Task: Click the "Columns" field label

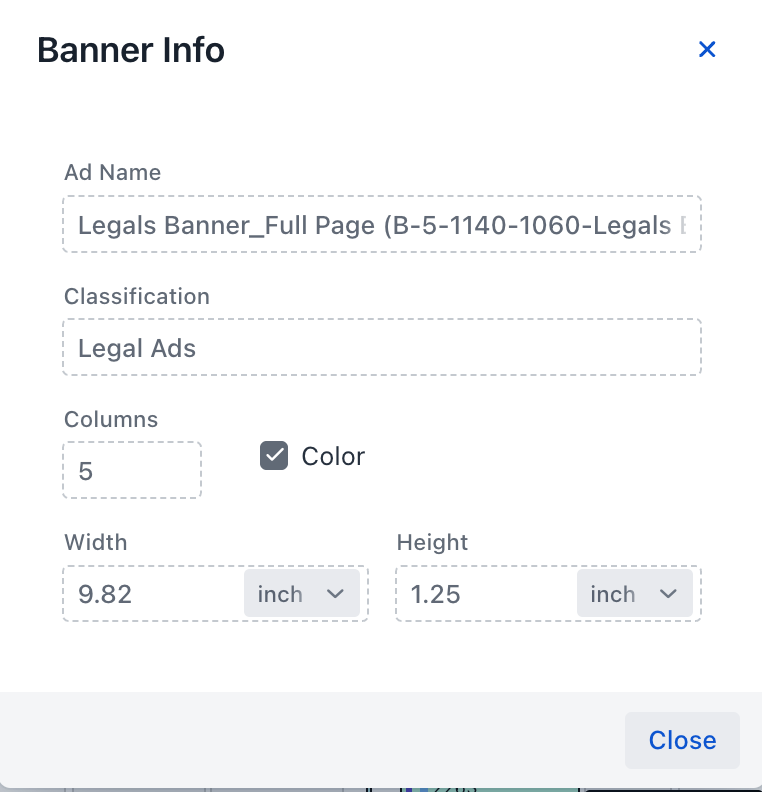Action: (x=111, y=419)
